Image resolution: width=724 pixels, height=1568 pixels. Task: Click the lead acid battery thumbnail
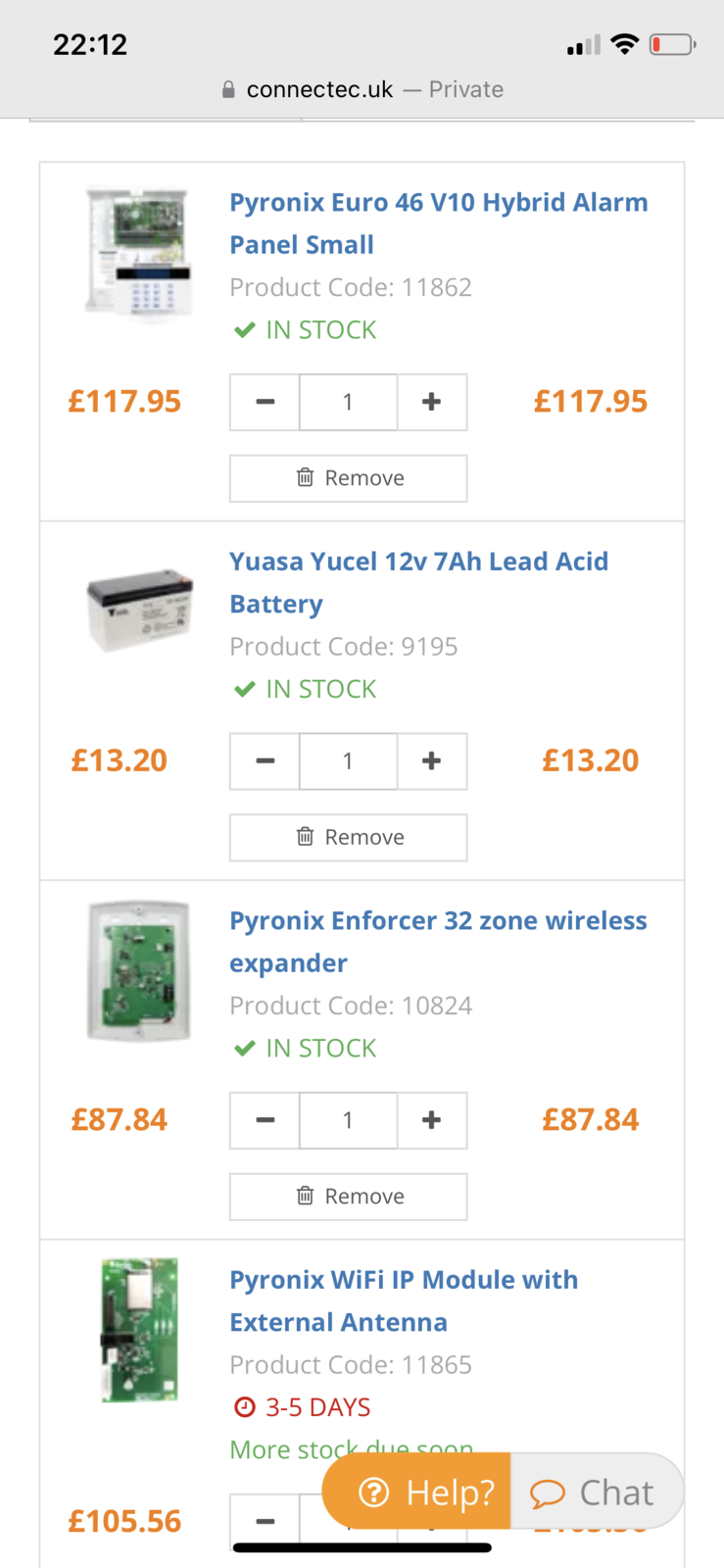[138, 610]
